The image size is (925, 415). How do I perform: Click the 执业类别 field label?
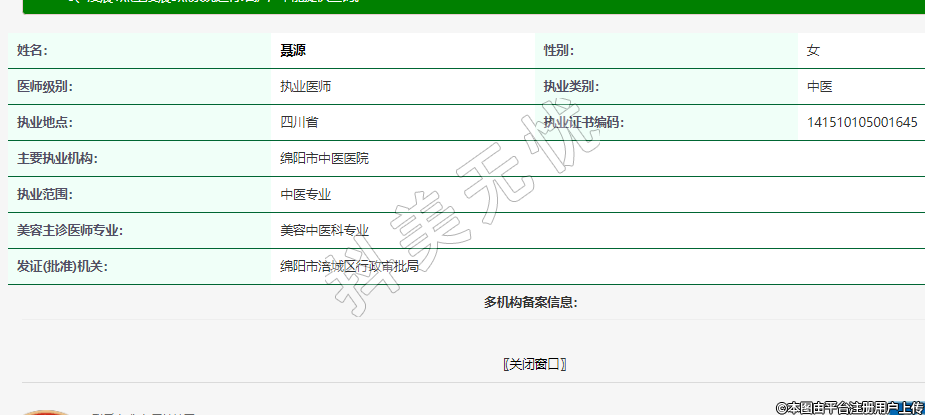[571, 86]
